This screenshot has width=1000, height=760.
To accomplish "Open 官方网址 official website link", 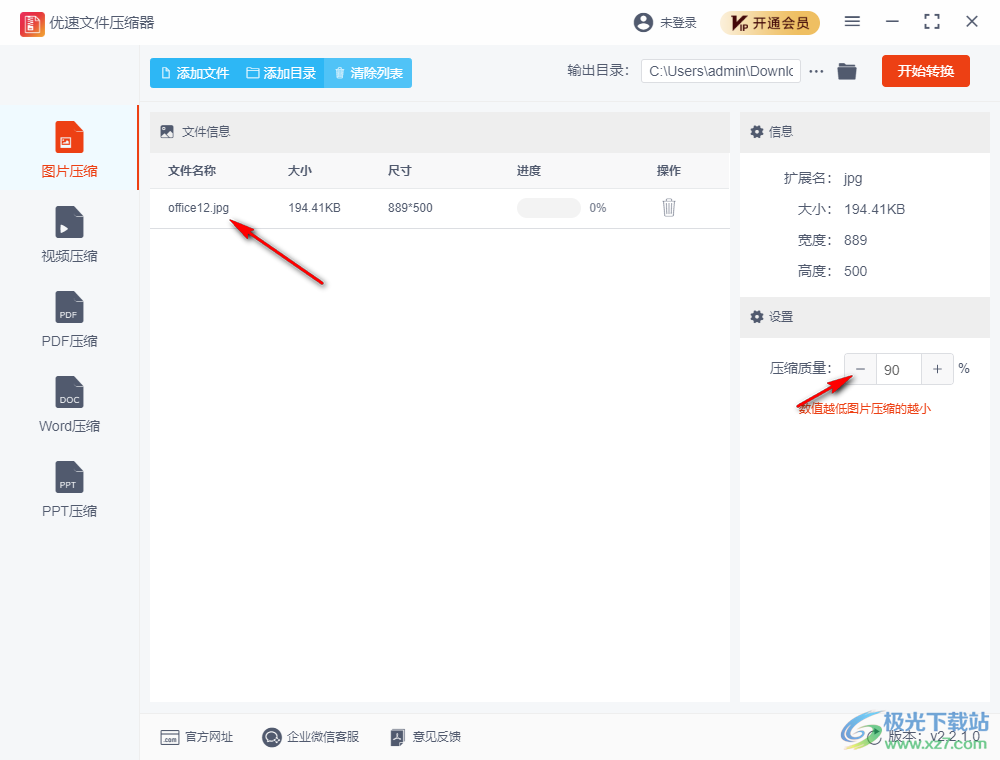I will coord(196,737).
